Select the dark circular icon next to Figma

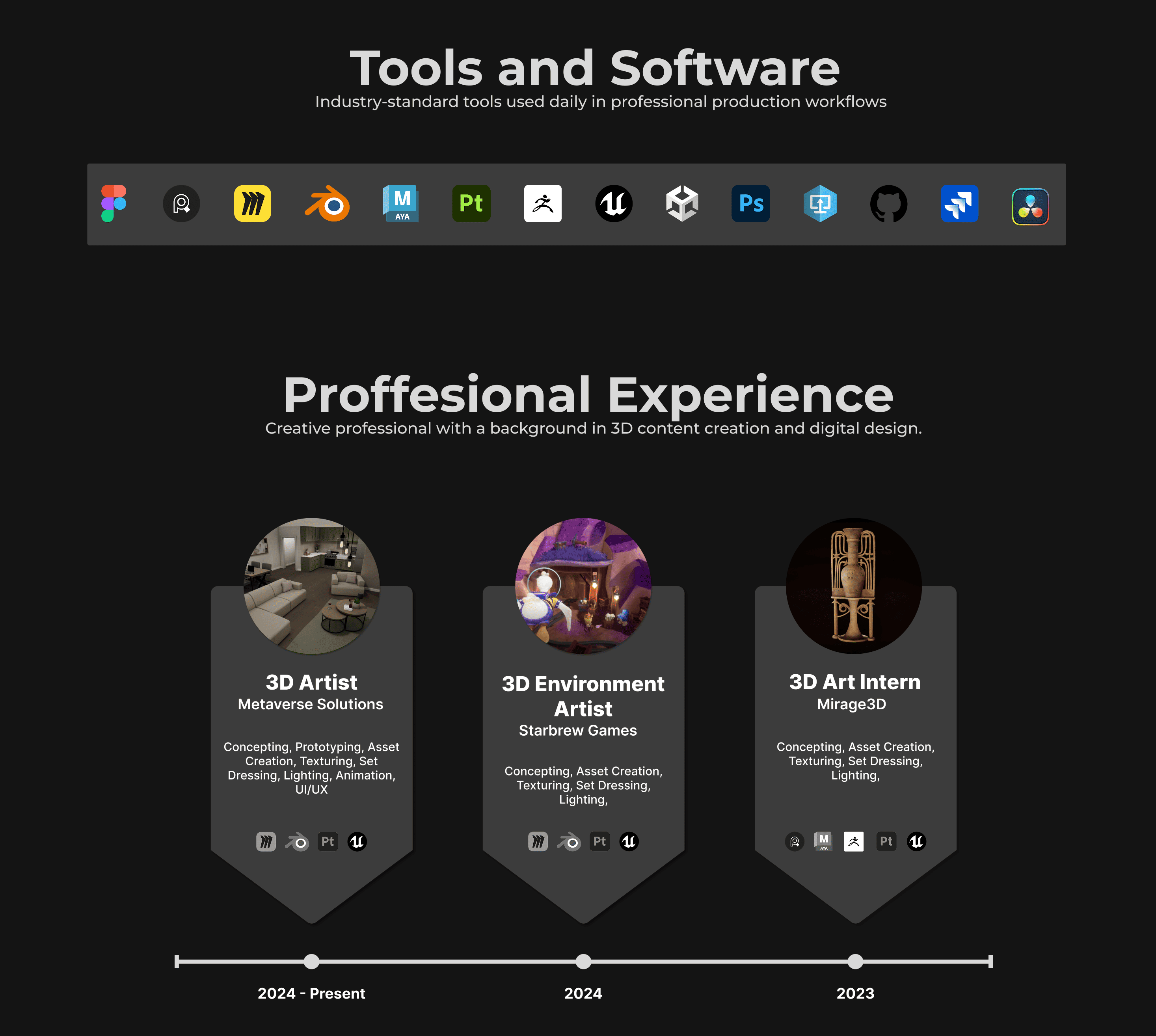click(x=182, y=203)
